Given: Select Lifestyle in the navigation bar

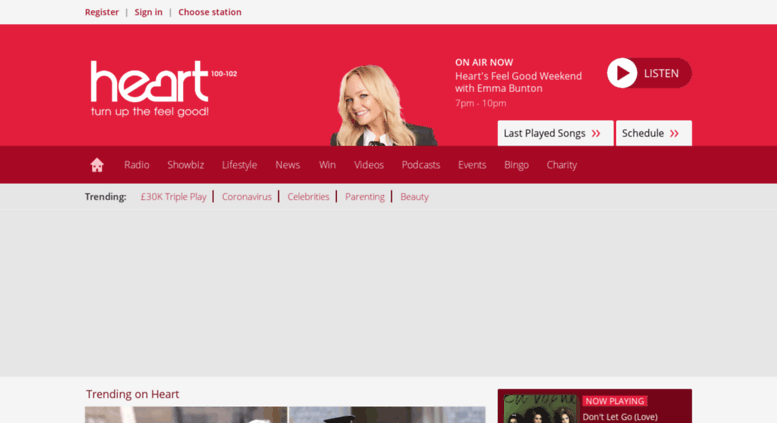Looking at the screenshot, I should 239,165.
